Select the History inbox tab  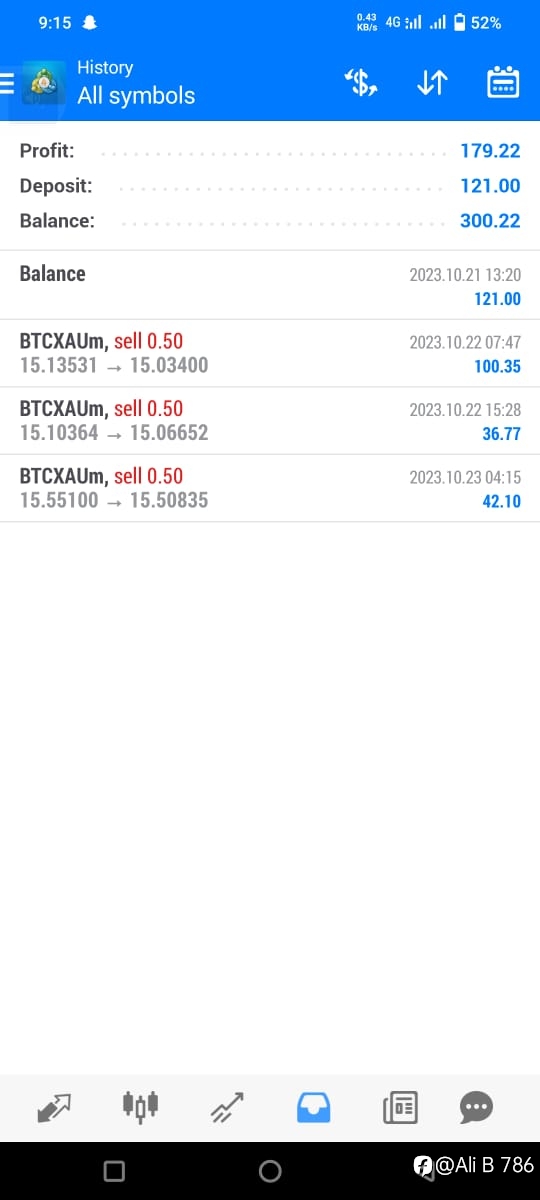tap(313, 1107)
